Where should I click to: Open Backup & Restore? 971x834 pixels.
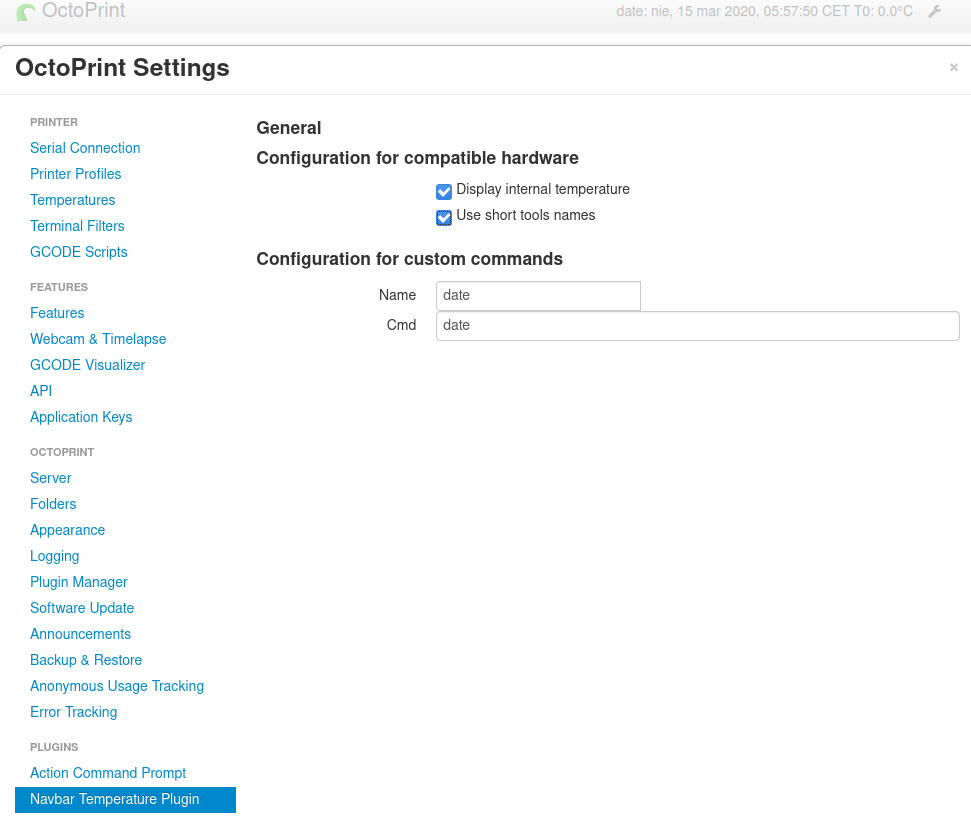[x=86, y=660]
